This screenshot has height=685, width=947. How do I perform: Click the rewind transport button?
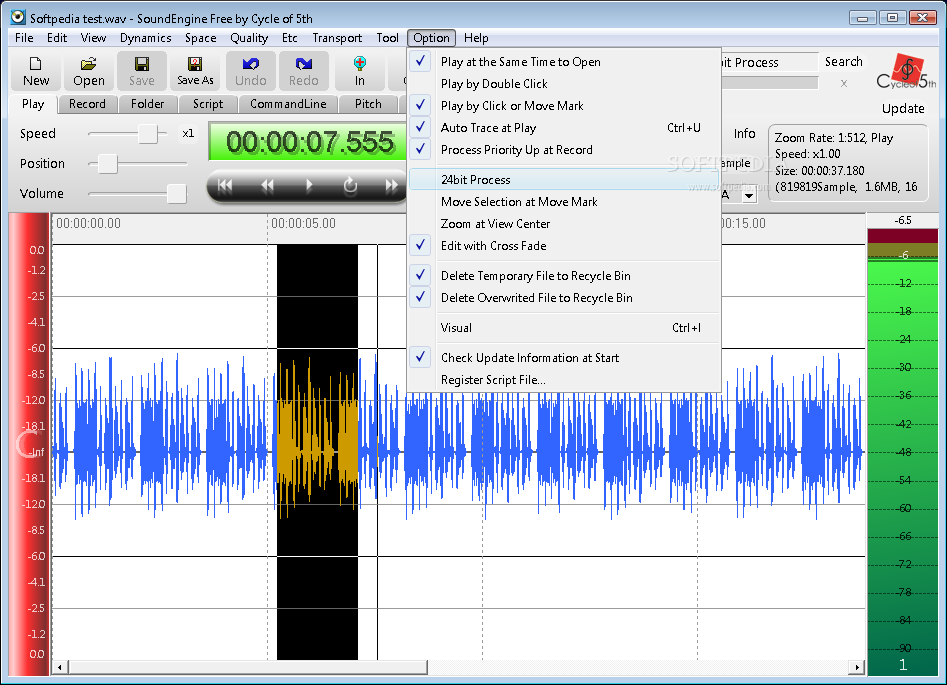pyautogui.click(x=267, y=186)
